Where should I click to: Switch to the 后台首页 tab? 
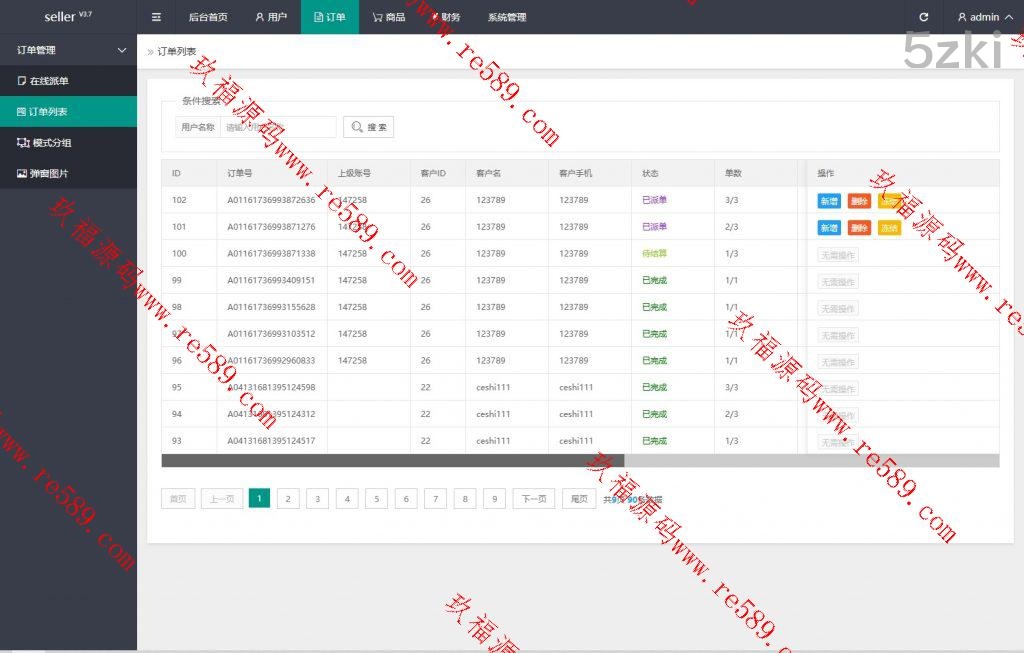(208, 17)
